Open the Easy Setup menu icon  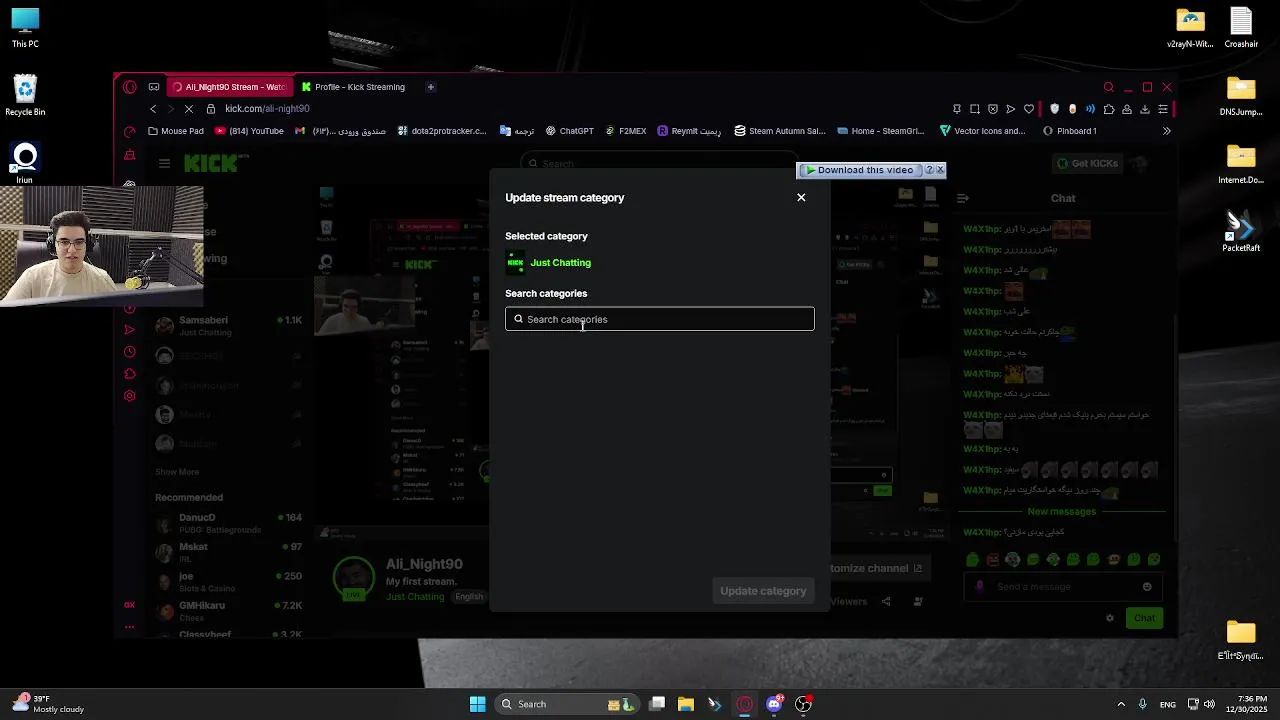1163,109
